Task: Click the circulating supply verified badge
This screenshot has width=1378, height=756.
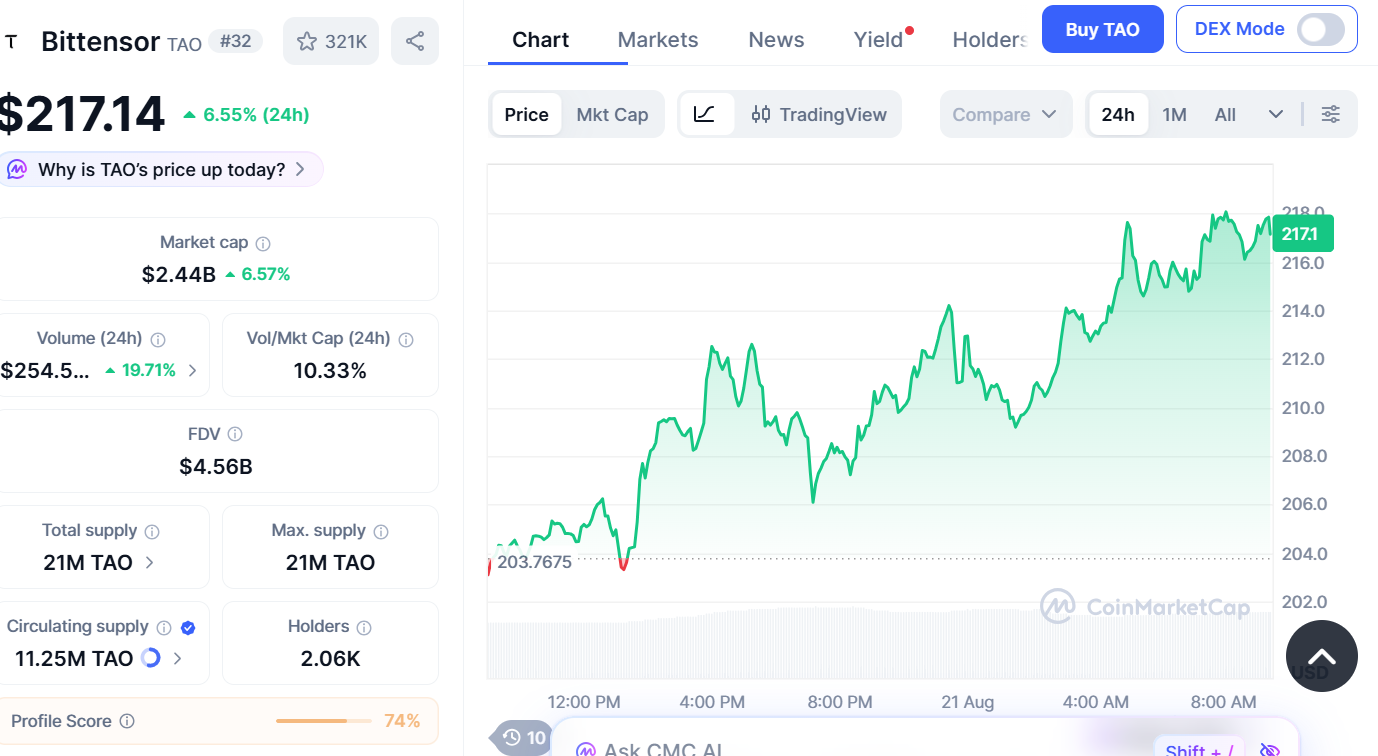Action: tap(188, 628)
